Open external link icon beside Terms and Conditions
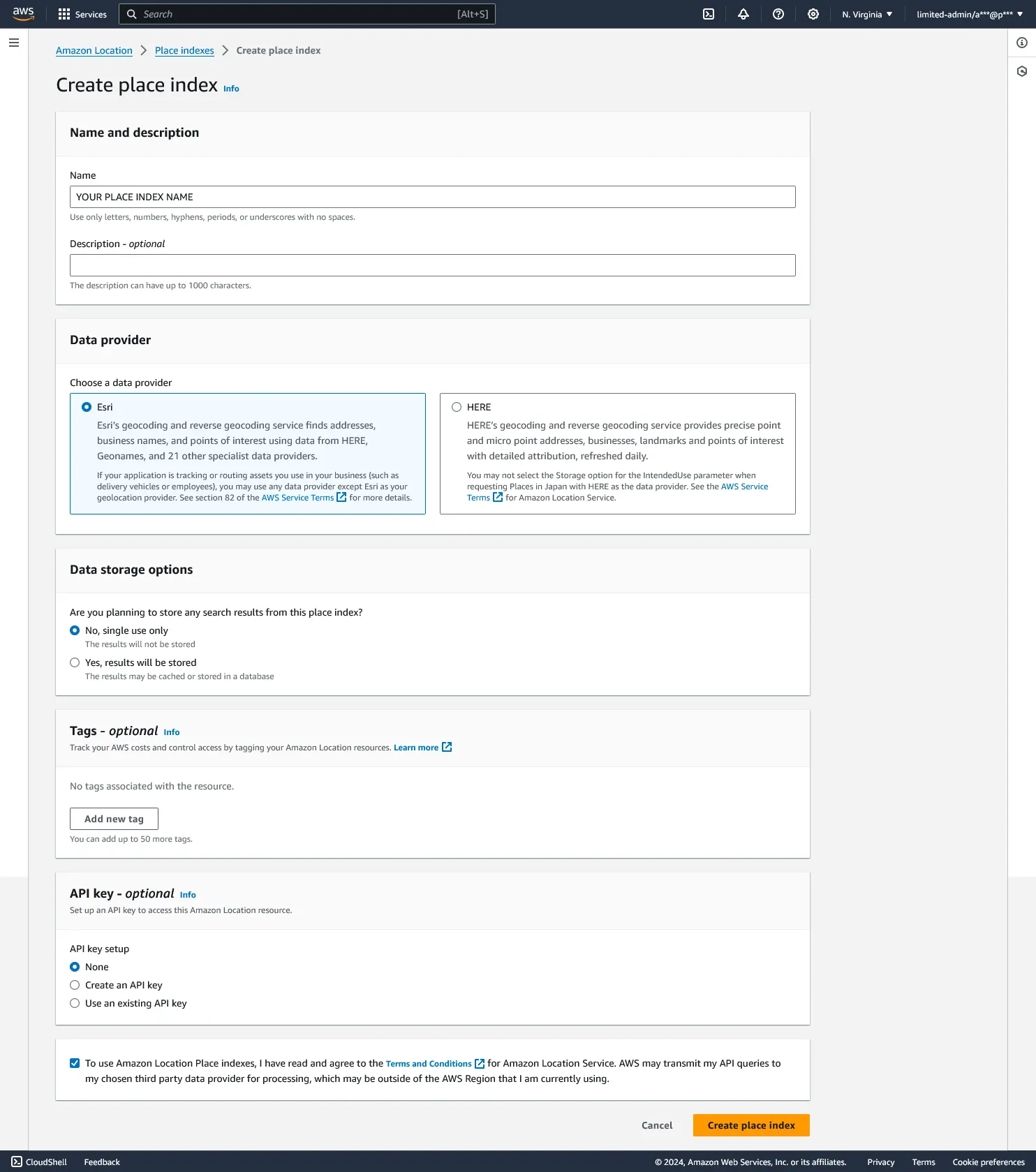The height and width of the screenshot is (1172, 1036). coord(480,1064)
